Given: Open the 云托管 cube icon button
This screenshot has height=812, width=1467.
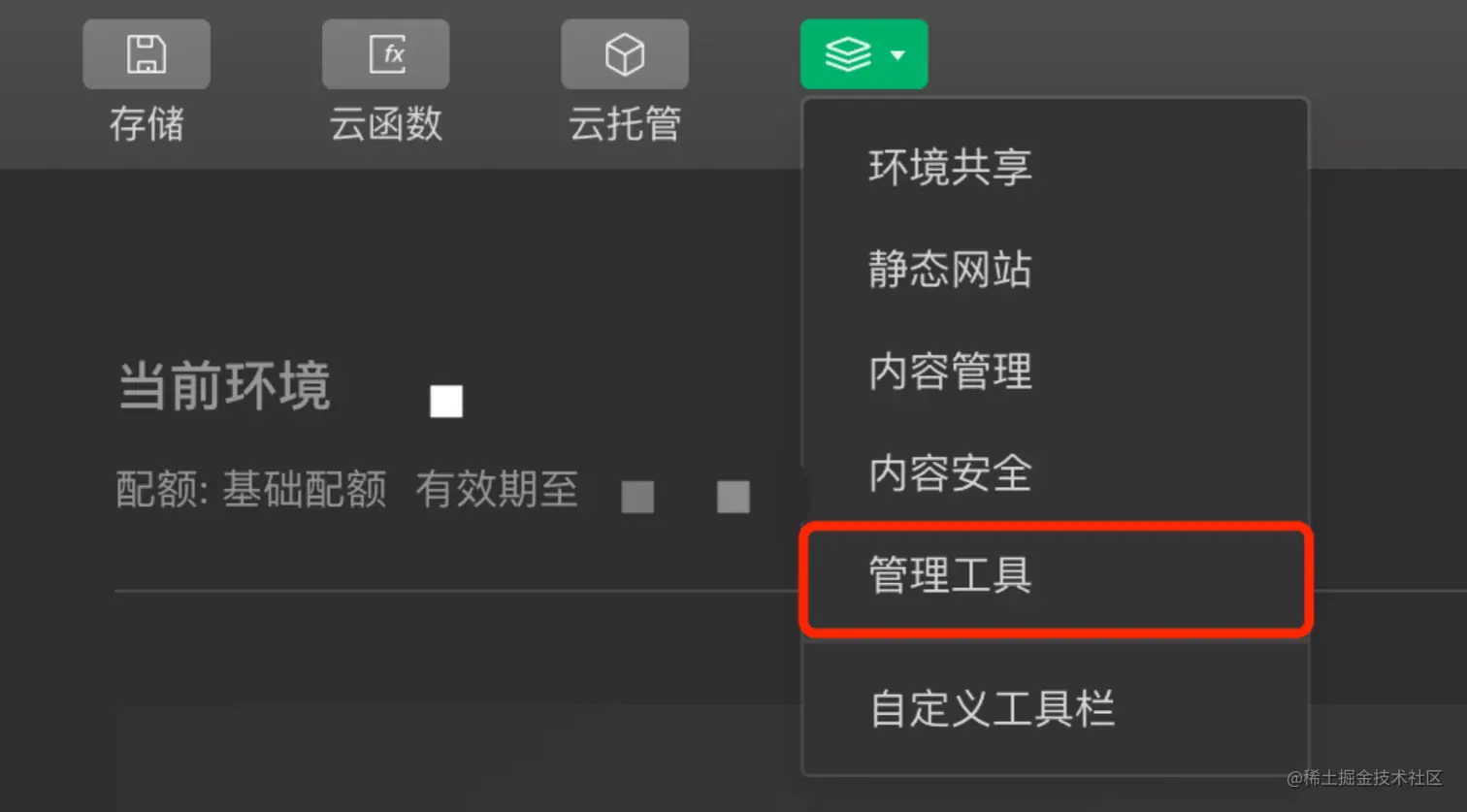Looking at the screenshot, I should point(625,54).
